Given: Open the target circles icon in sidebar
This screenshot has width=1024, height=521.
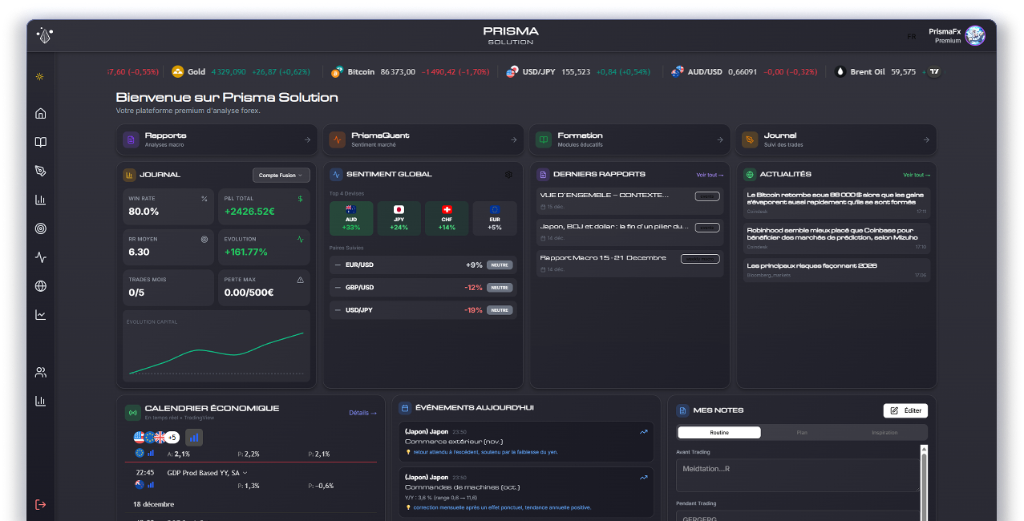Looking at the screenshot, I should coord(40,229).
